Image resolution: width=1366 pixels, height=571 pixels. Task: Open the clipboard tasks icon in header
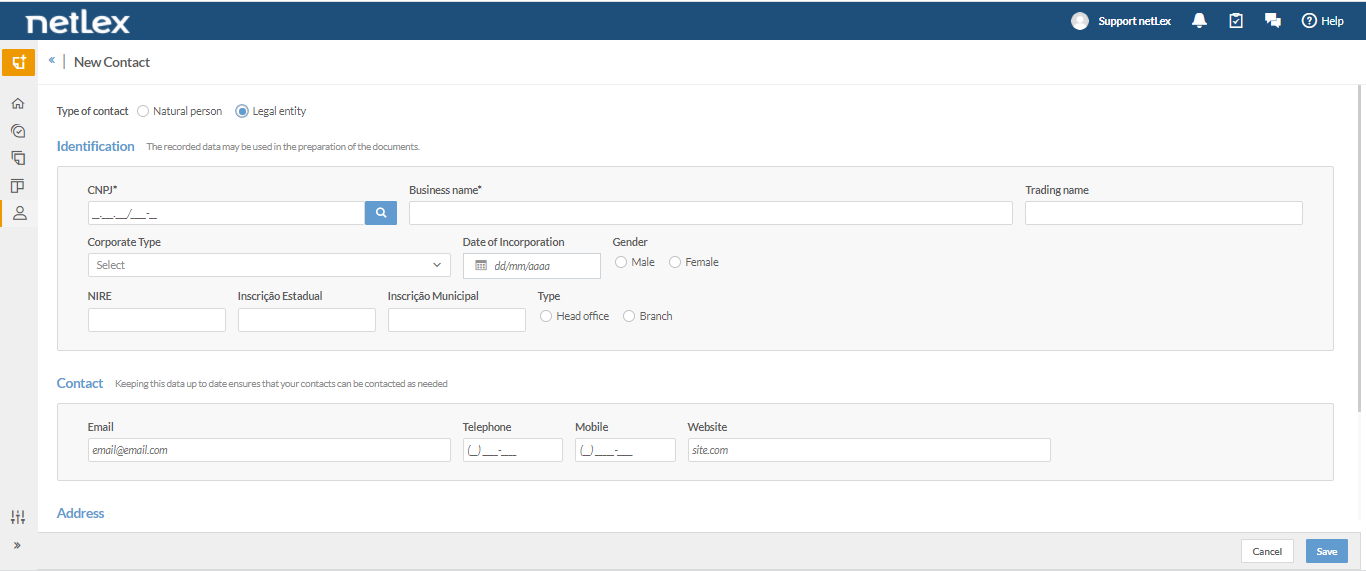point(1236,21)
